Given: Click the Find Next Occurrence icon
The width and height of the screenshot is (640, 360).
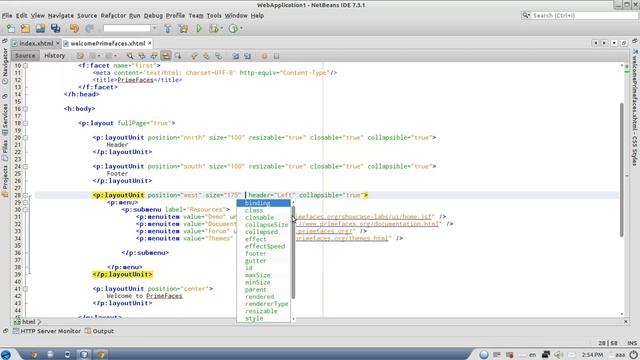Looking at the screenshot, I should point(154,56).
